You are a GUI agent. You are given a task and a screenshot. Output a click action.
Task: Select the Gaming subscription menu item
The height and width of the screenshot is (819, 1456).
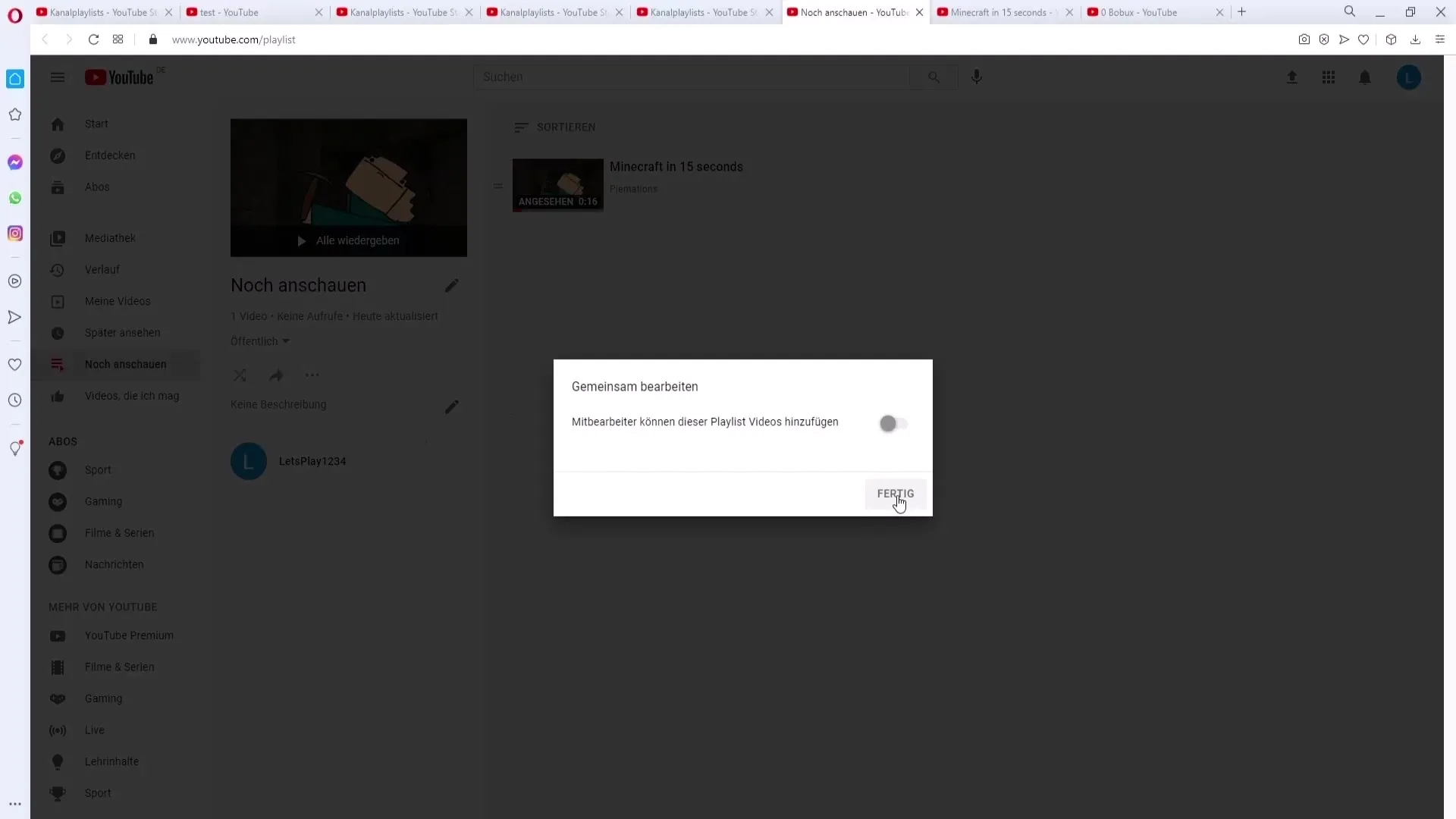[x=103, y=501]
